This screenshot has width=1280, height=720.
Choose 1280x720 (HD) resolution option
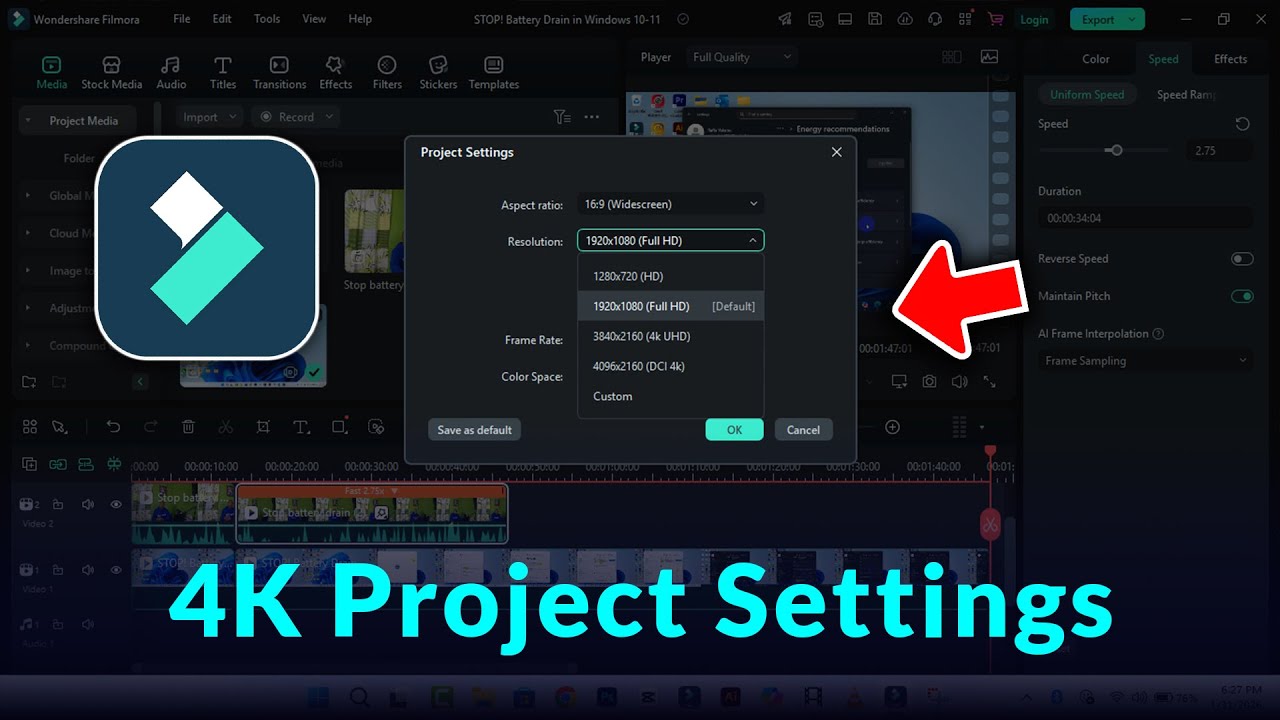click(671, 276)
